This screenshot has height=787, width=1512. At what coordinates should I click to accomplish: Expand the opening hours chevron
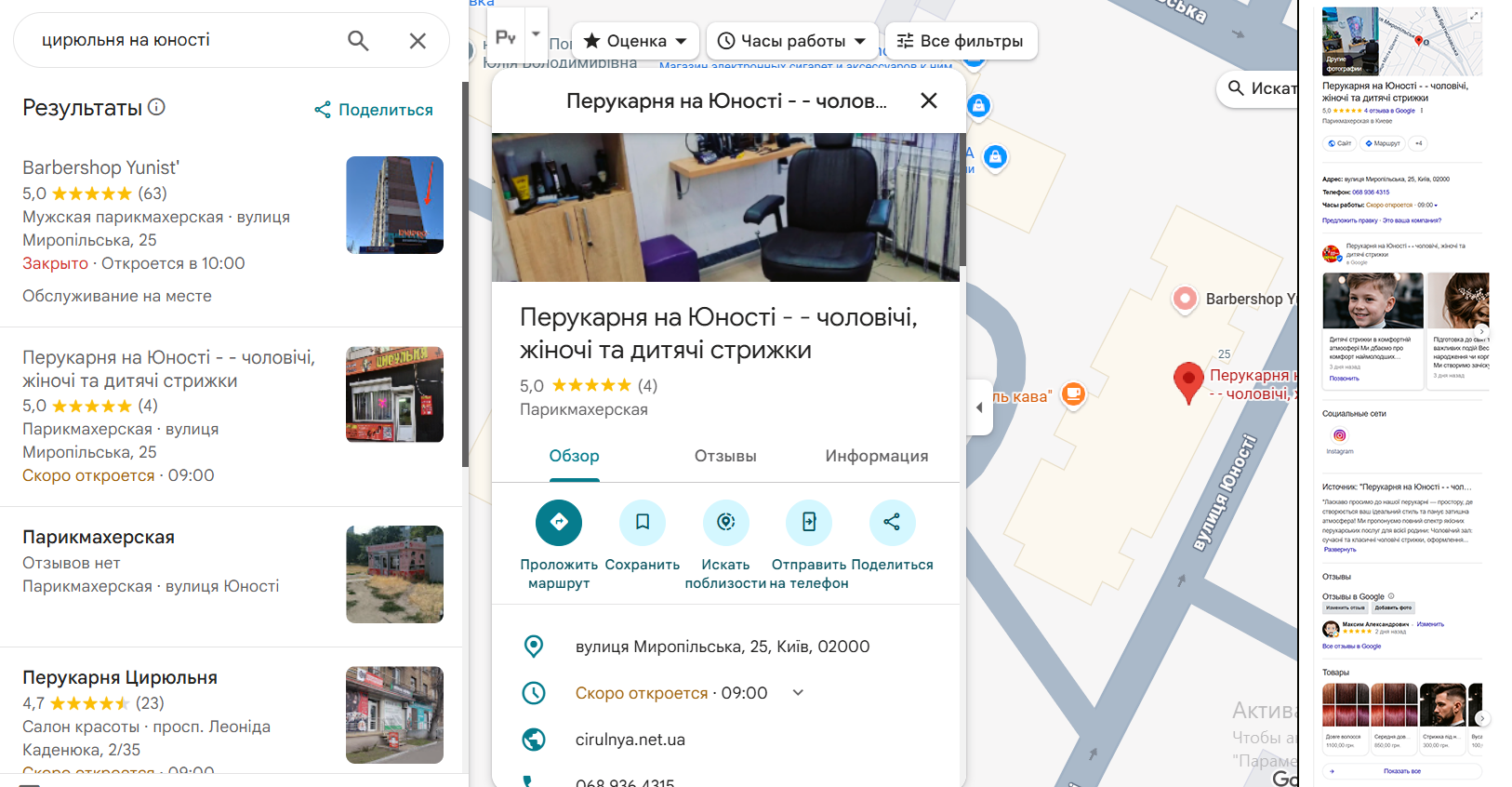[798, 693]
